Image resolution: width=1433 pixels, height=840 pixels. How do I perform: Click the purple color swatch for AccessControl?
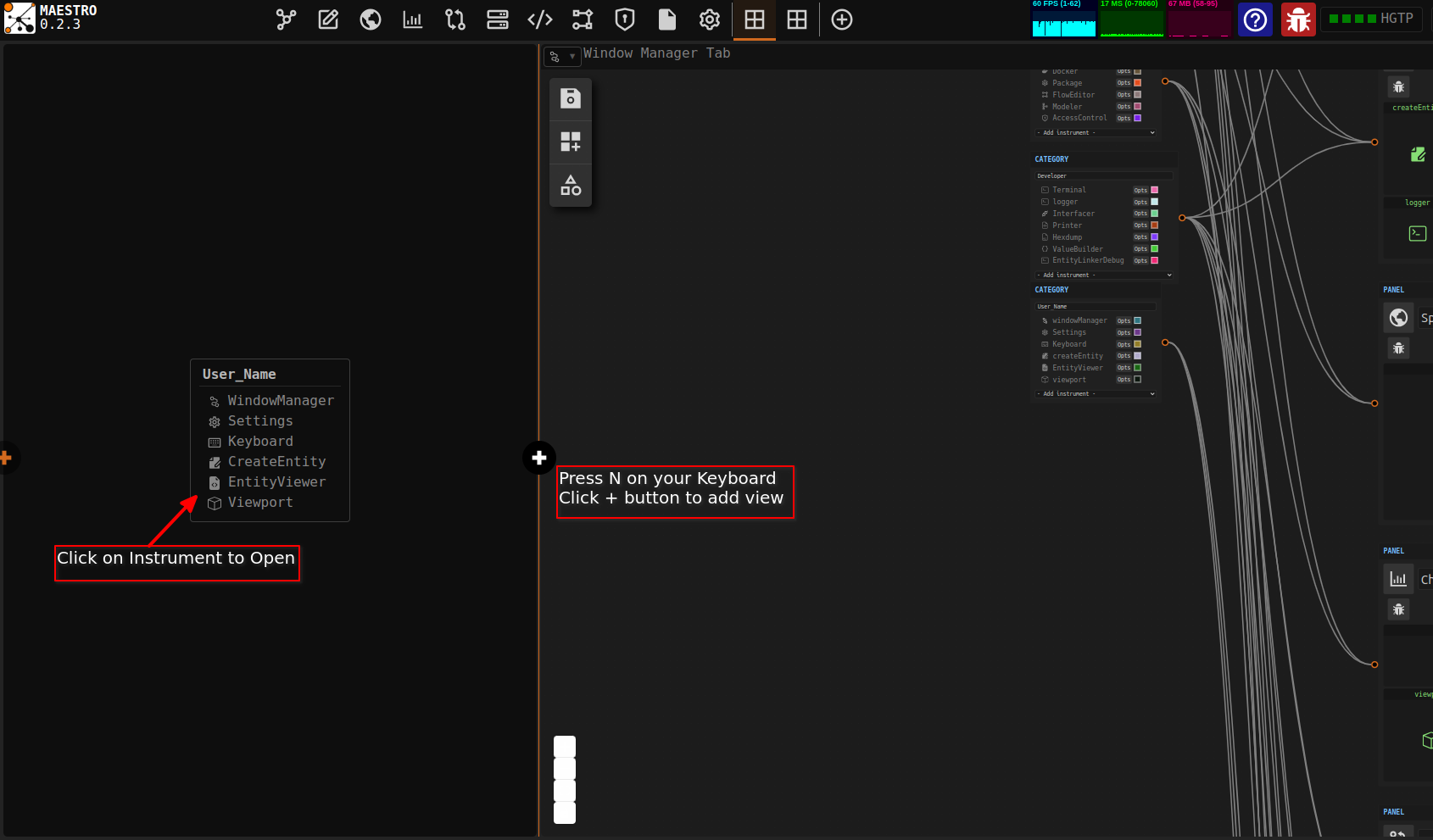1137,118
